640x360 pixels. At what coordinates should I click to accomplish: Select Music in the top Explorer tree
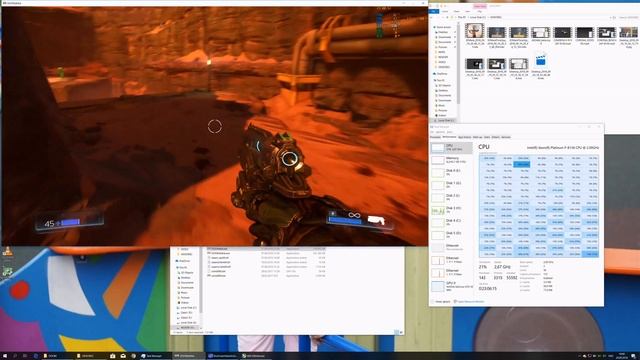click(x=441, y=105)
